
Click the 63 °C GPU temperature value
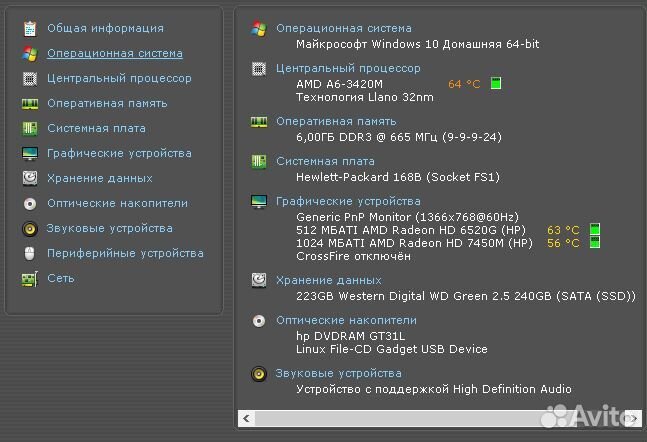(563, 230)
